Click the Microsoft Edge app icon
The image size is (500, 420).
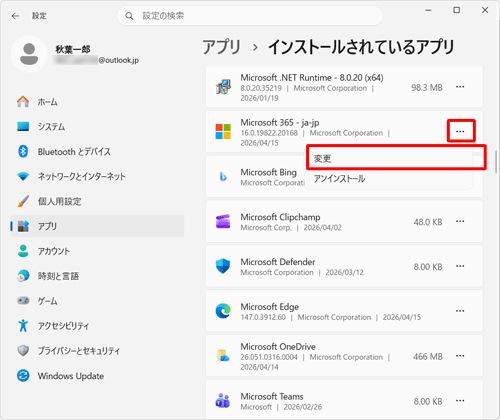[223, 311]
